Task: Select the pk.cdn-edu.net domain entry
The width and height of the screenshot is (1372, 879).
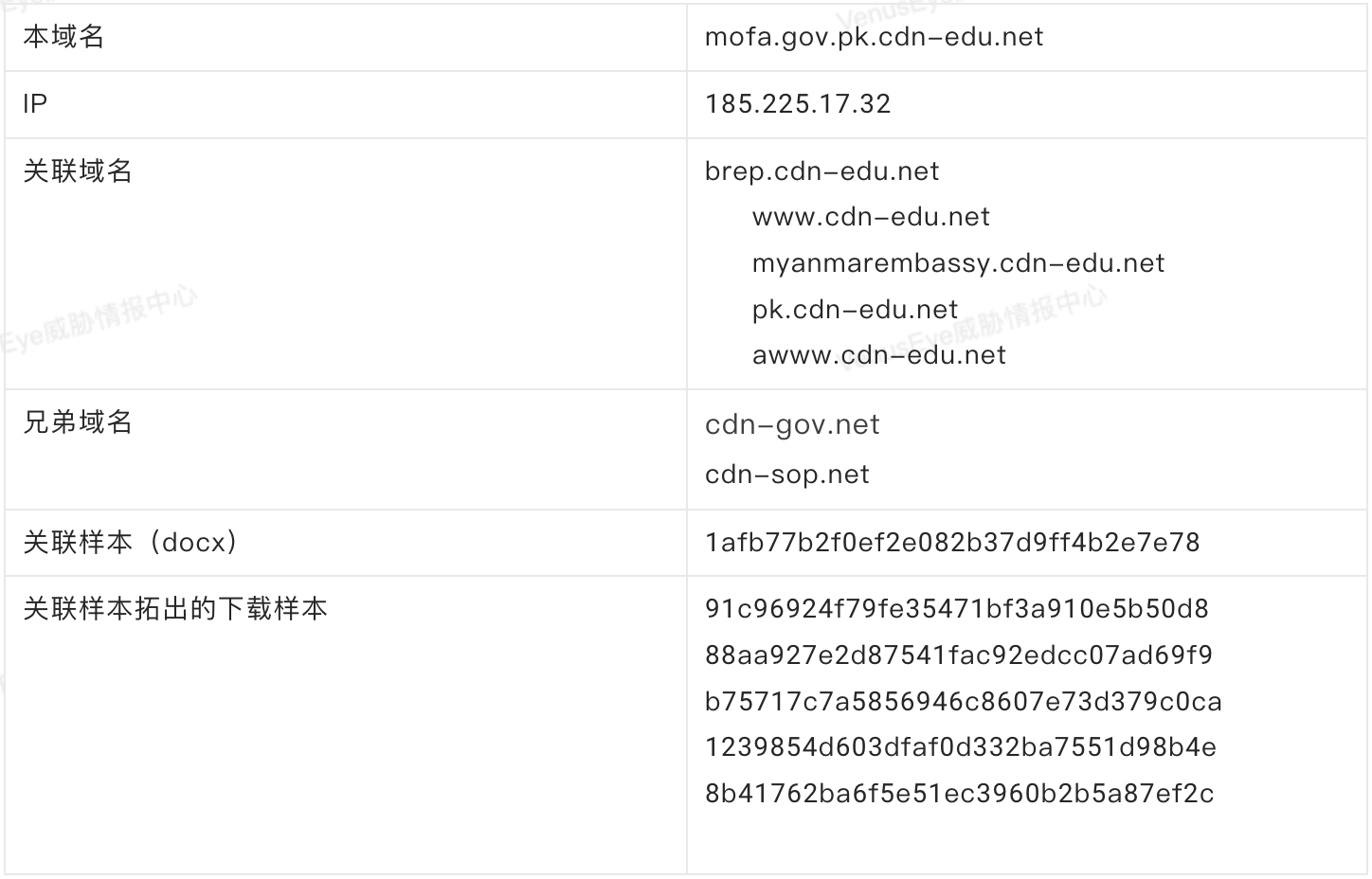Action: coord(855,310)
